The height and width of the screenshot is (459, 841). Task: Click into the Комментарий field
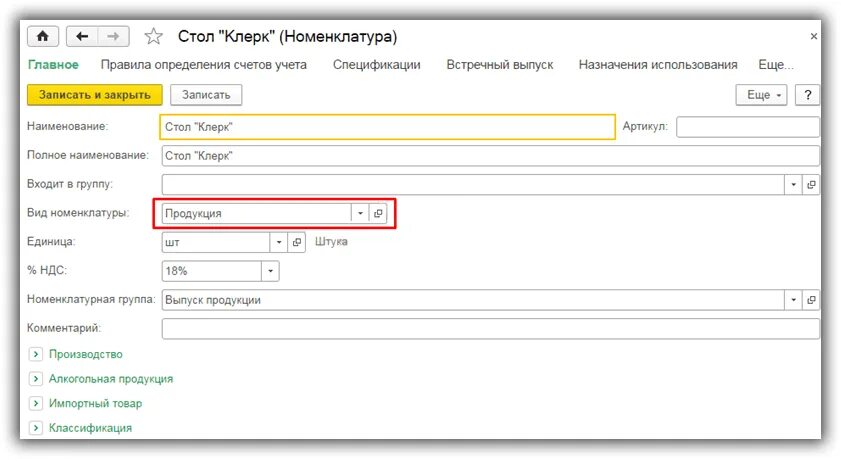click(x=490, y=328)
